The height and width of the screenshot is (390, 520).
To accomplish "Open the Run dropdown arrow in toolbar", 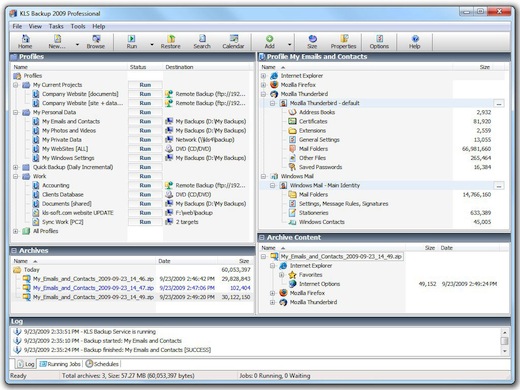I will pyautogui.click(x=152, y=44).
